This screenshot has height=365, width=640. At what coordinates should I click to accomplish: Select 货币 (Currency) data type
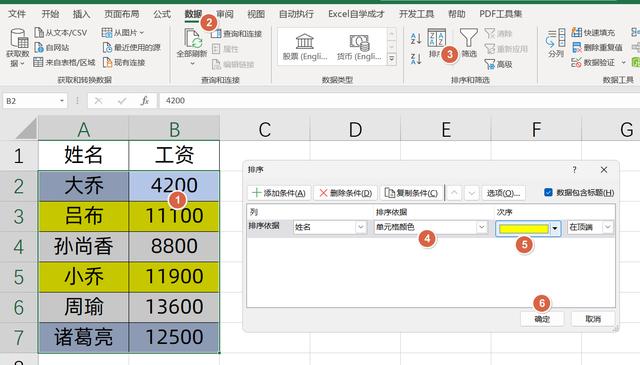click(359, 48)
